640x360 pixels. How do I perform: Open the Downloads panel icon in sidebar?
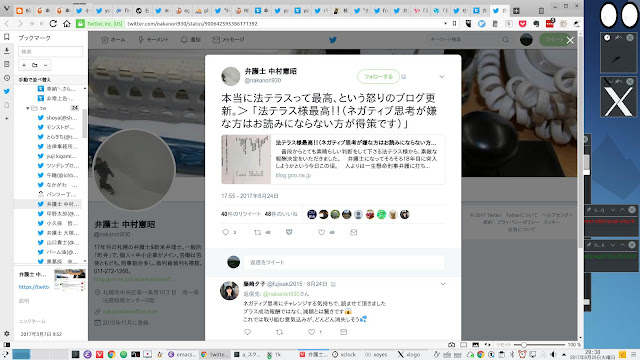(7, 51)
